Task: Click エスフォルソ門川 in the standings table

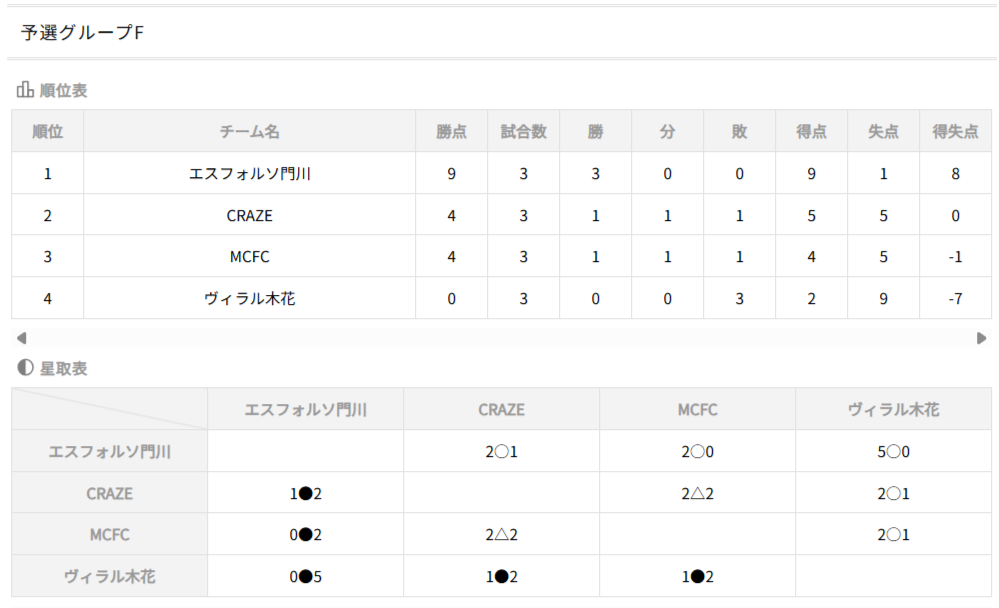Action: [249, 173]
